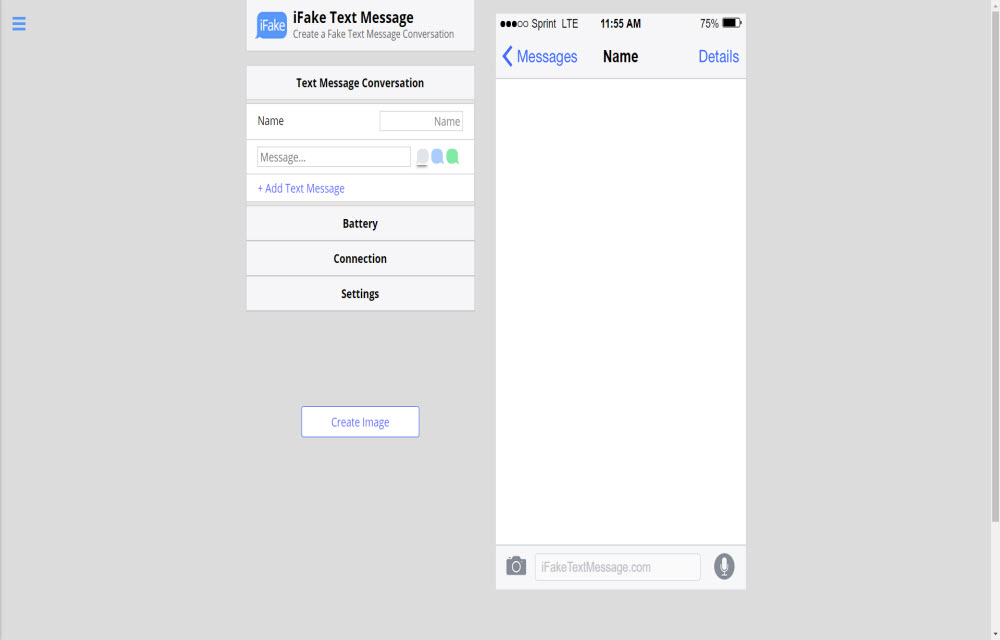Click the LTE network label
Image resolution: width=1000 pixels, height=640 pixels.
570,24
